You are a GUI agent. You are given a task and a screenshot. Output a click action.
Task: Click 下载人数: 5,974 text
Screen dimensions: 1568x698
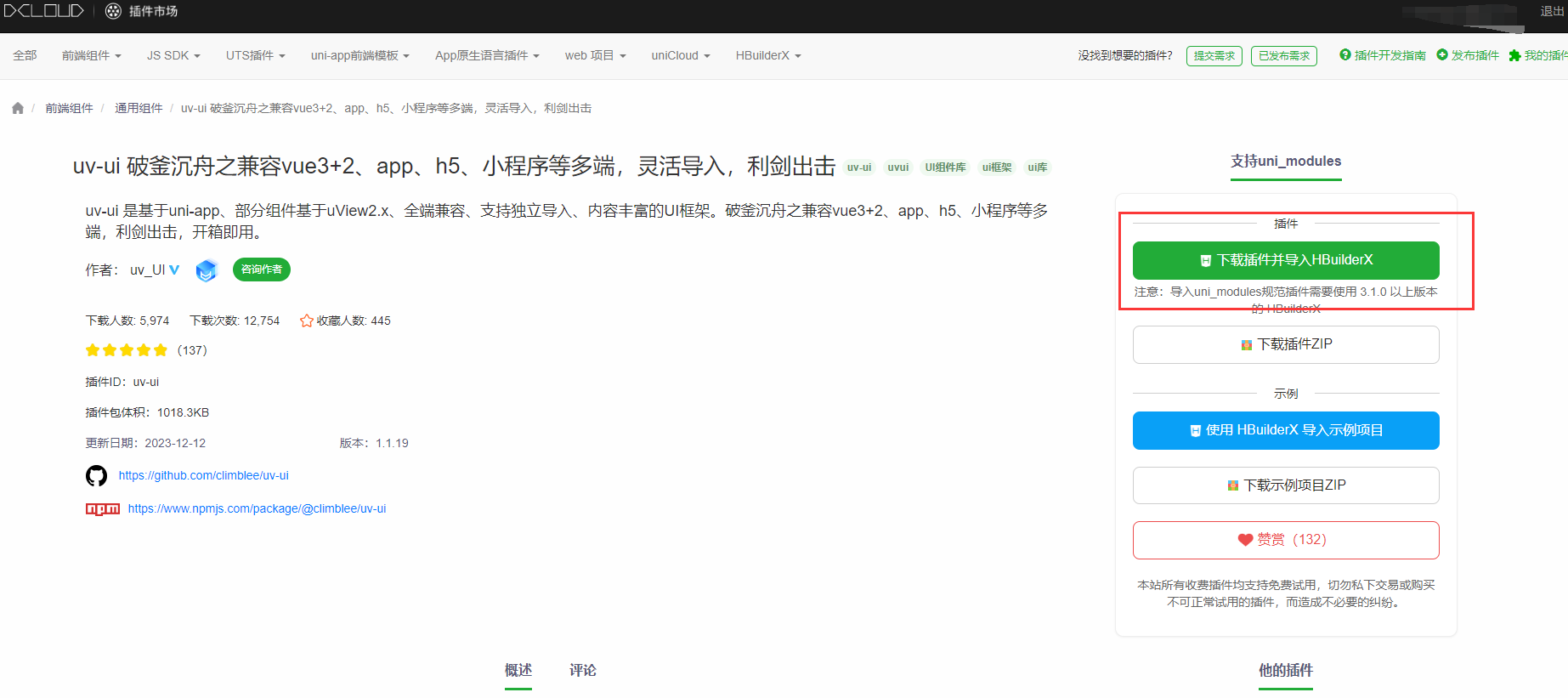[x=127, y=321]
